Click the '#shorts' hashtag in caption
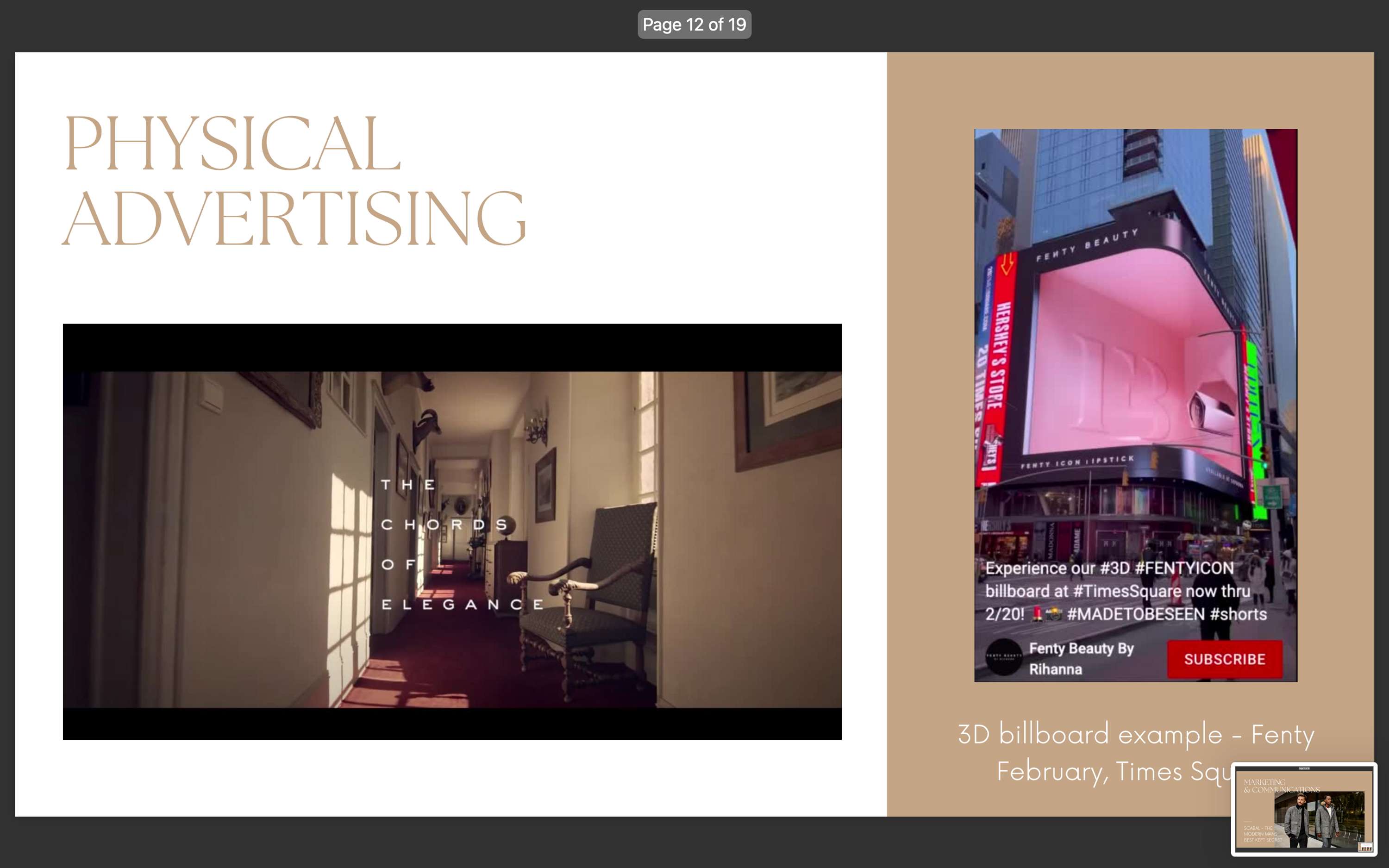This screenshot has width=1389, height=868. [x=1238, y=614]
